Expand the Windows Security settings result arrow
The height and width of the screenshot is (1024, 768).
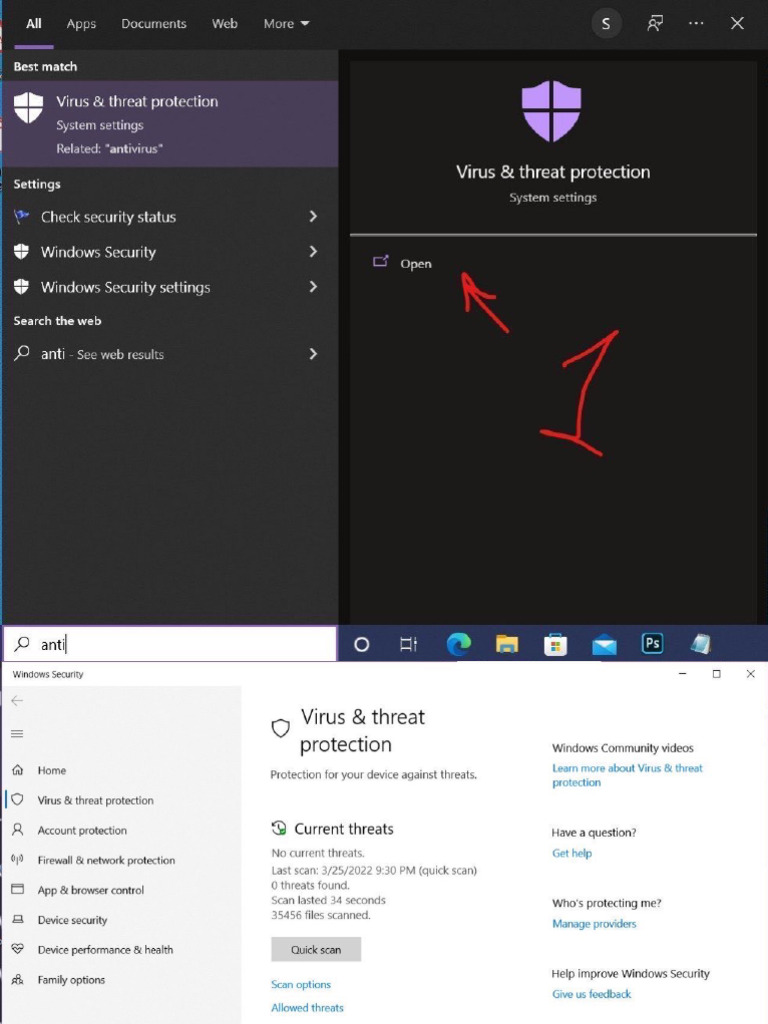[x=313, y=287]
